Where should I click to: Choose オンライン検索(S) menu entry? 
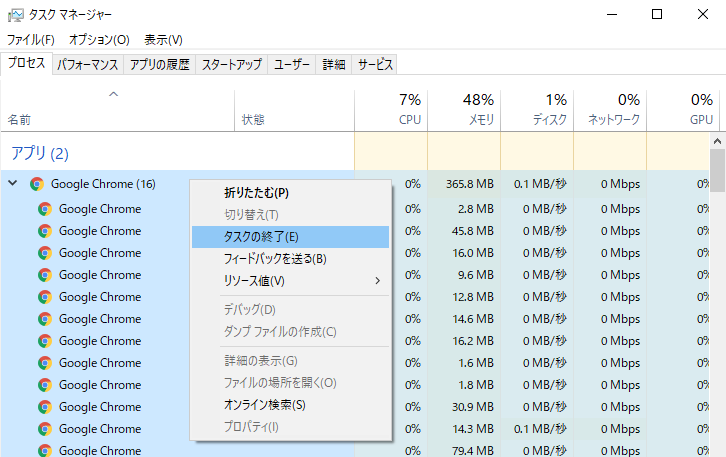(290, 405)
